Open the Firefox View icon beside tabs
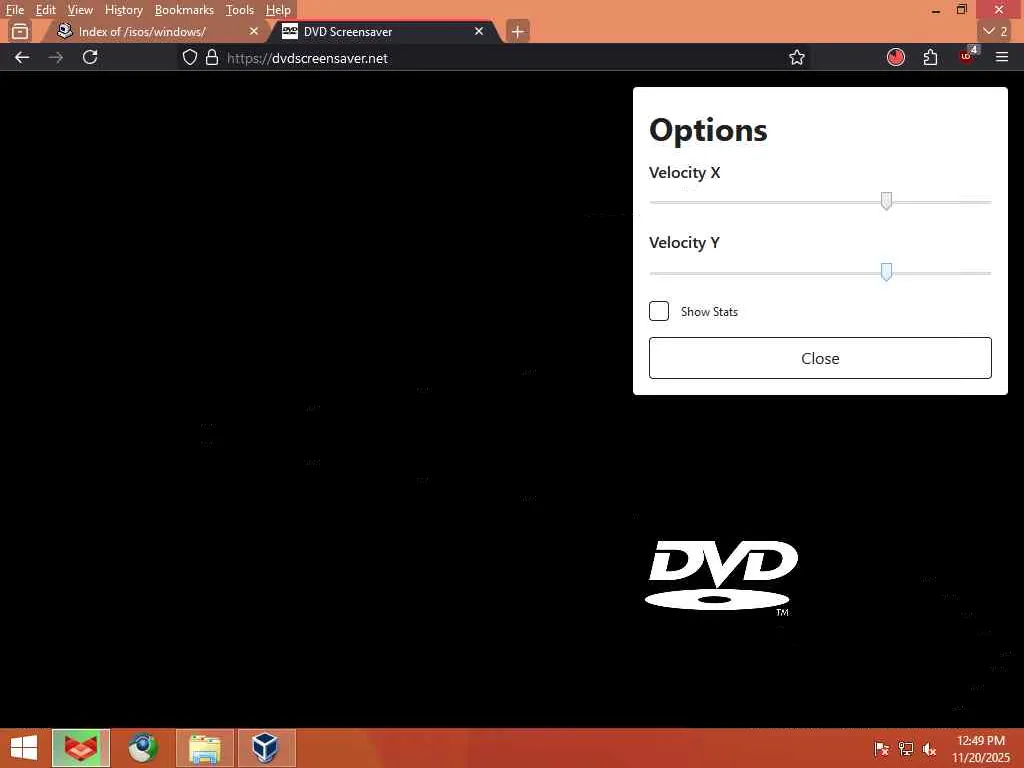This screenshot has width=1024, height=768. click(20, 31)
